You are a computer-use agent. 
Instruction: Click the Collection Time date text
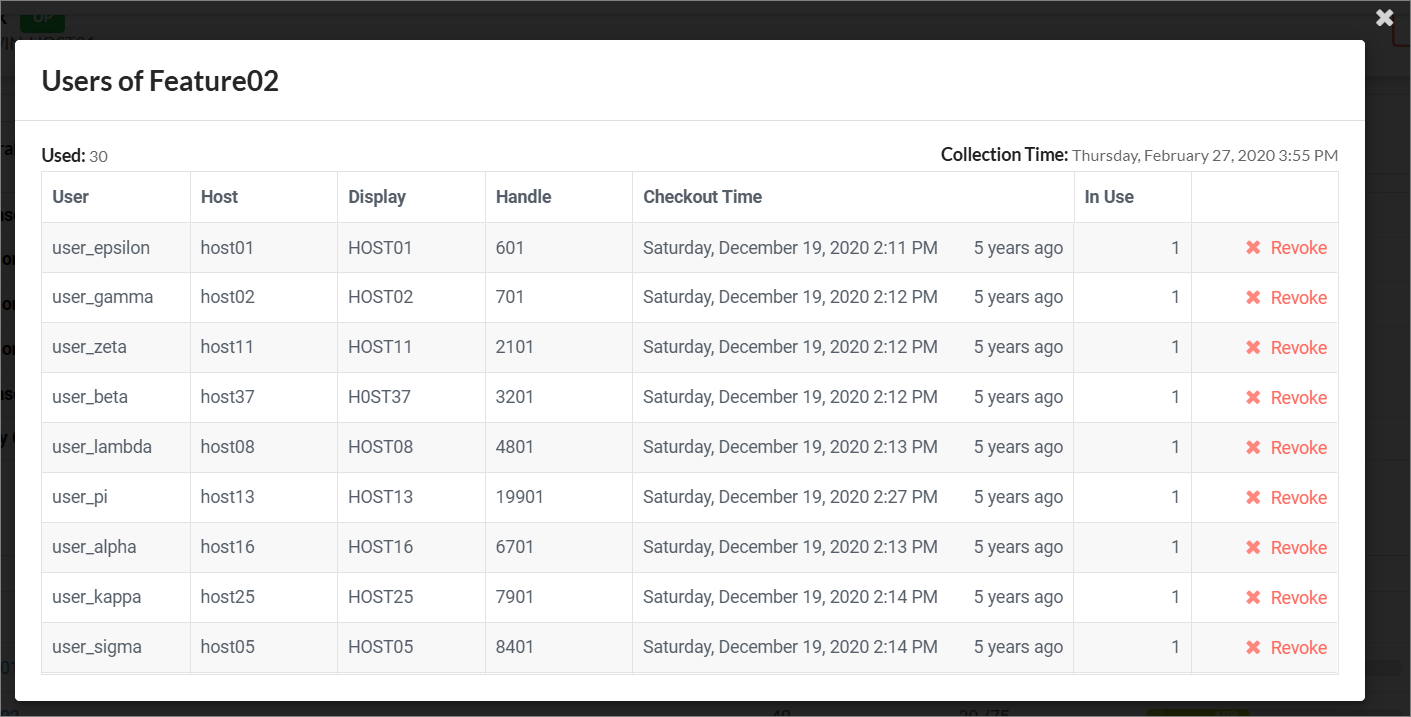point(1205,156)
